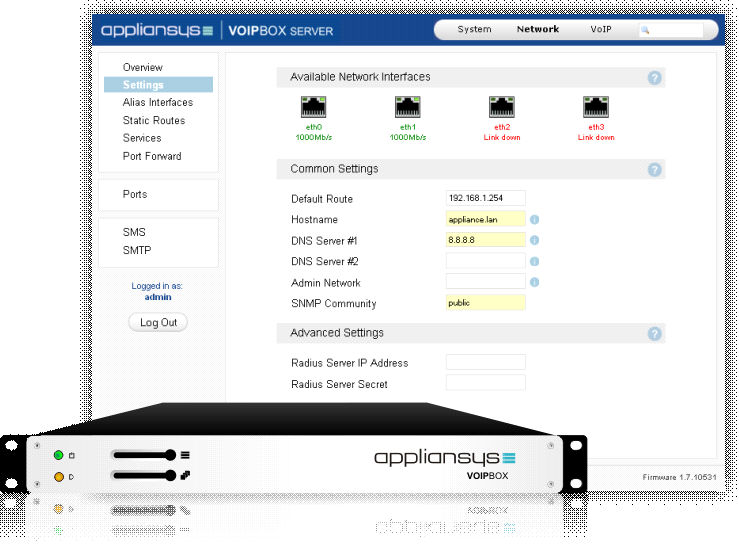Open the System tab
Screen dimensions: 739x551
point(474,29)
